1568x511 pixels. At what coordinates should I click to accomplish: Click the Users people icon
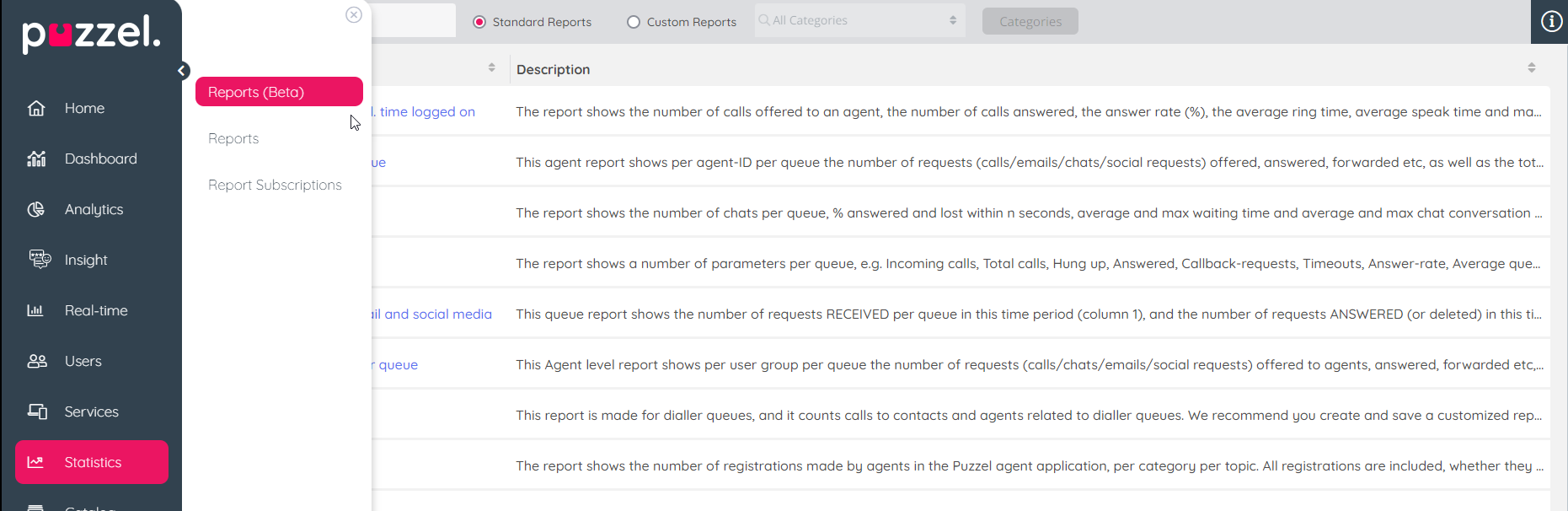pos(37,361)
